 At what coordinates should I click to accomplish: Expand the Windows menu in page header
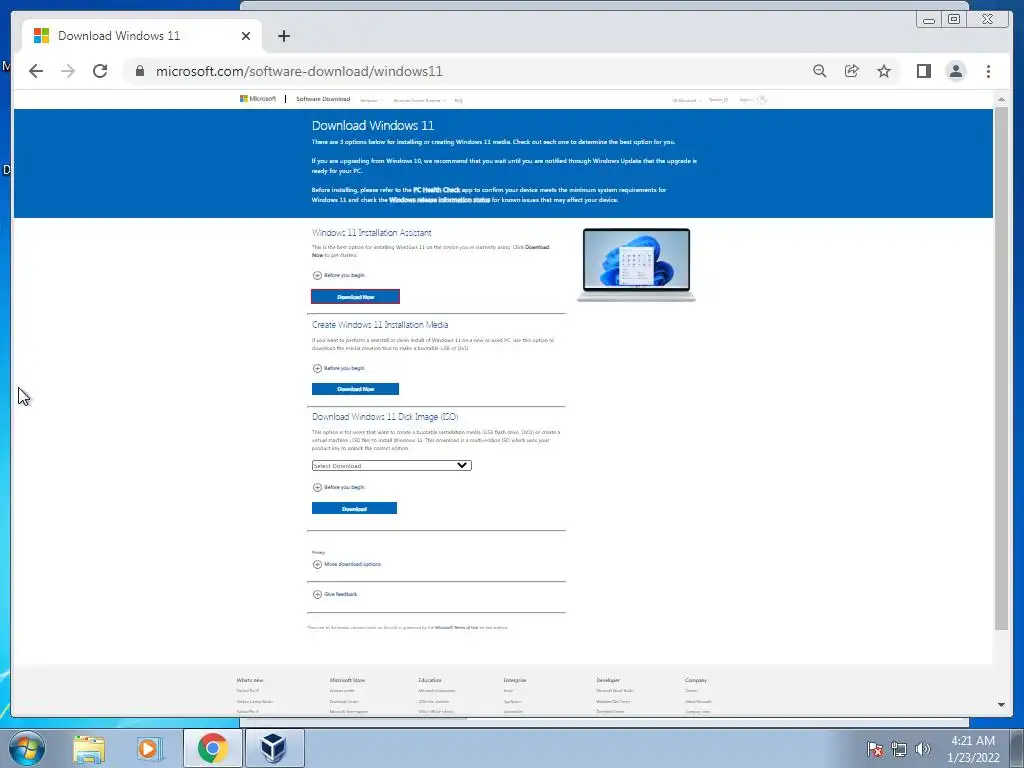pos(371,101)
